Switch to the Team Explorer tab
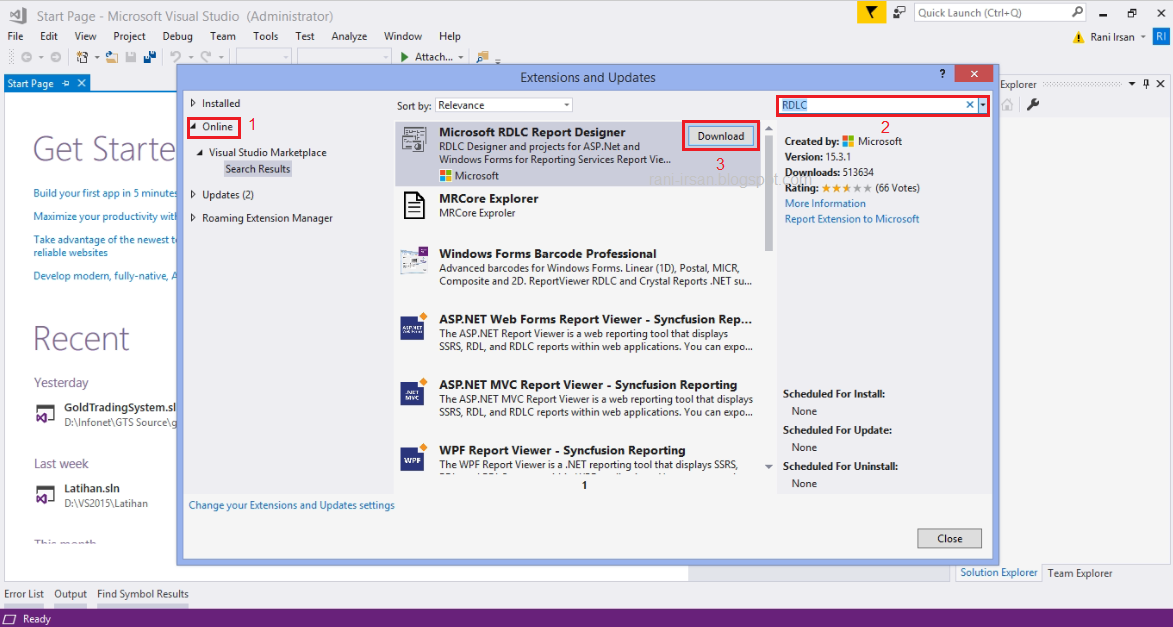This screenshot has height=627, width=1173. point(1079,573)
